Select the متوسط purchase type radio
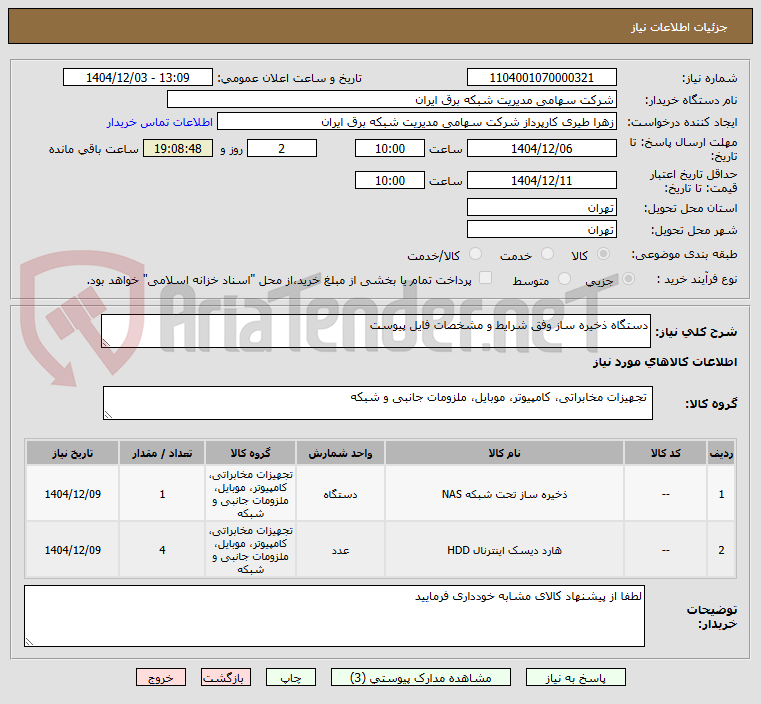The image size is (761, 704). tap(564, 279)
